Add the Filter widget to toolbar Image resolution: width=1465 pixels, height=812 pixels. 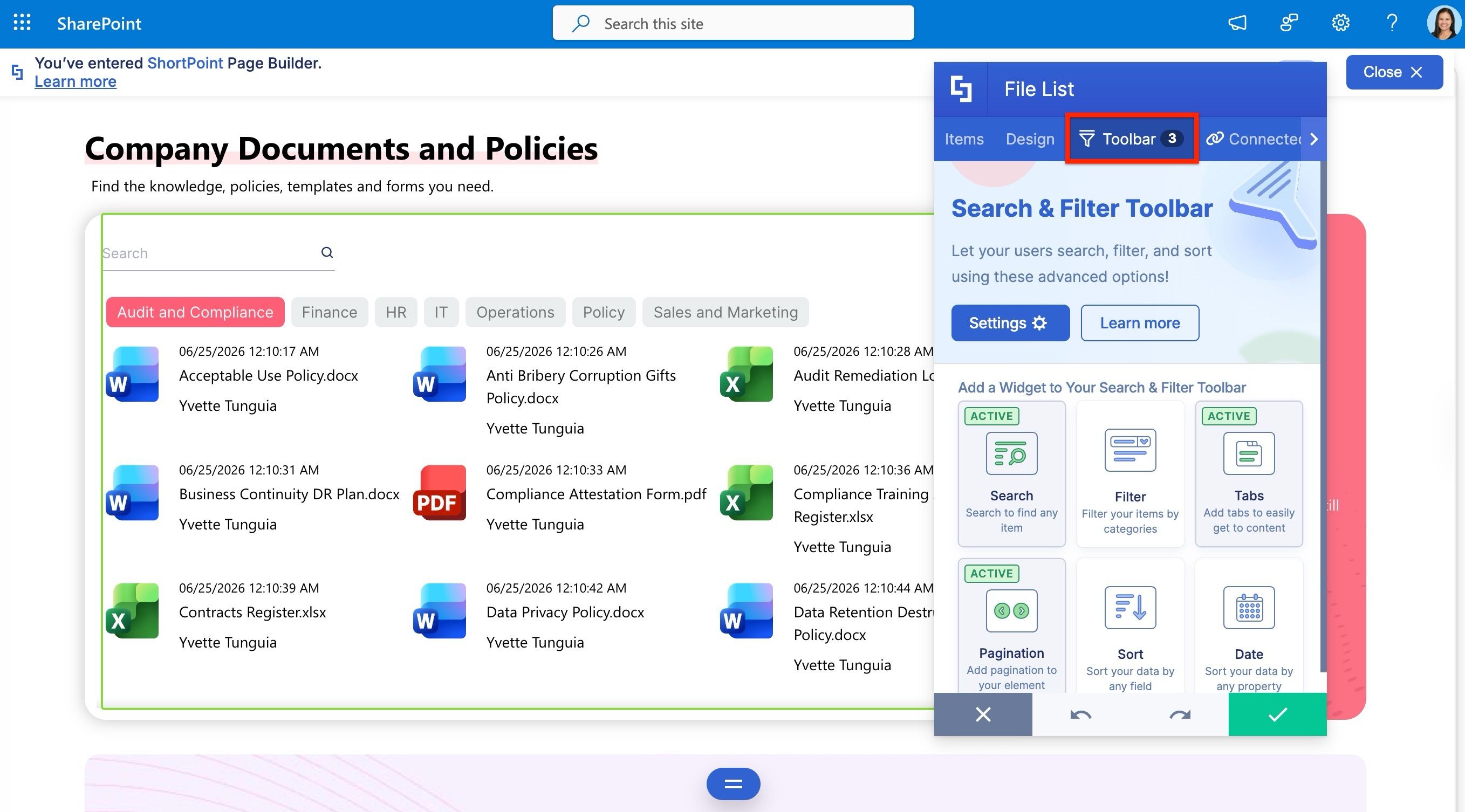[x=1130, y=473]
